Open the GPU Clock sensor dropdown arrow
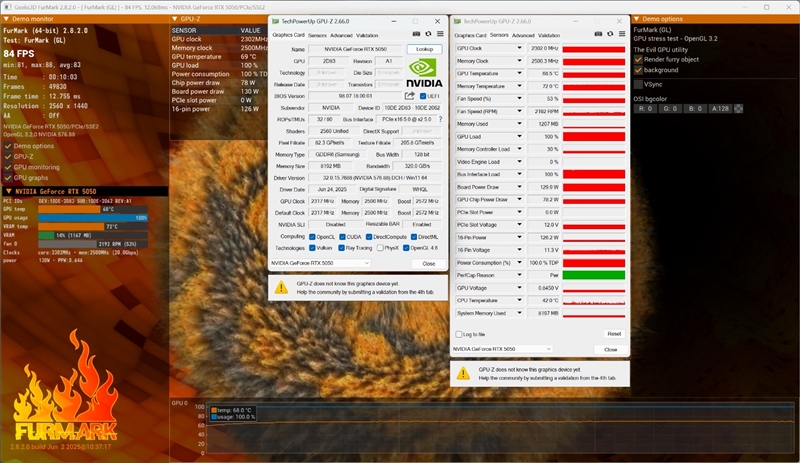 pyautogui.click(x=519, y=48)
